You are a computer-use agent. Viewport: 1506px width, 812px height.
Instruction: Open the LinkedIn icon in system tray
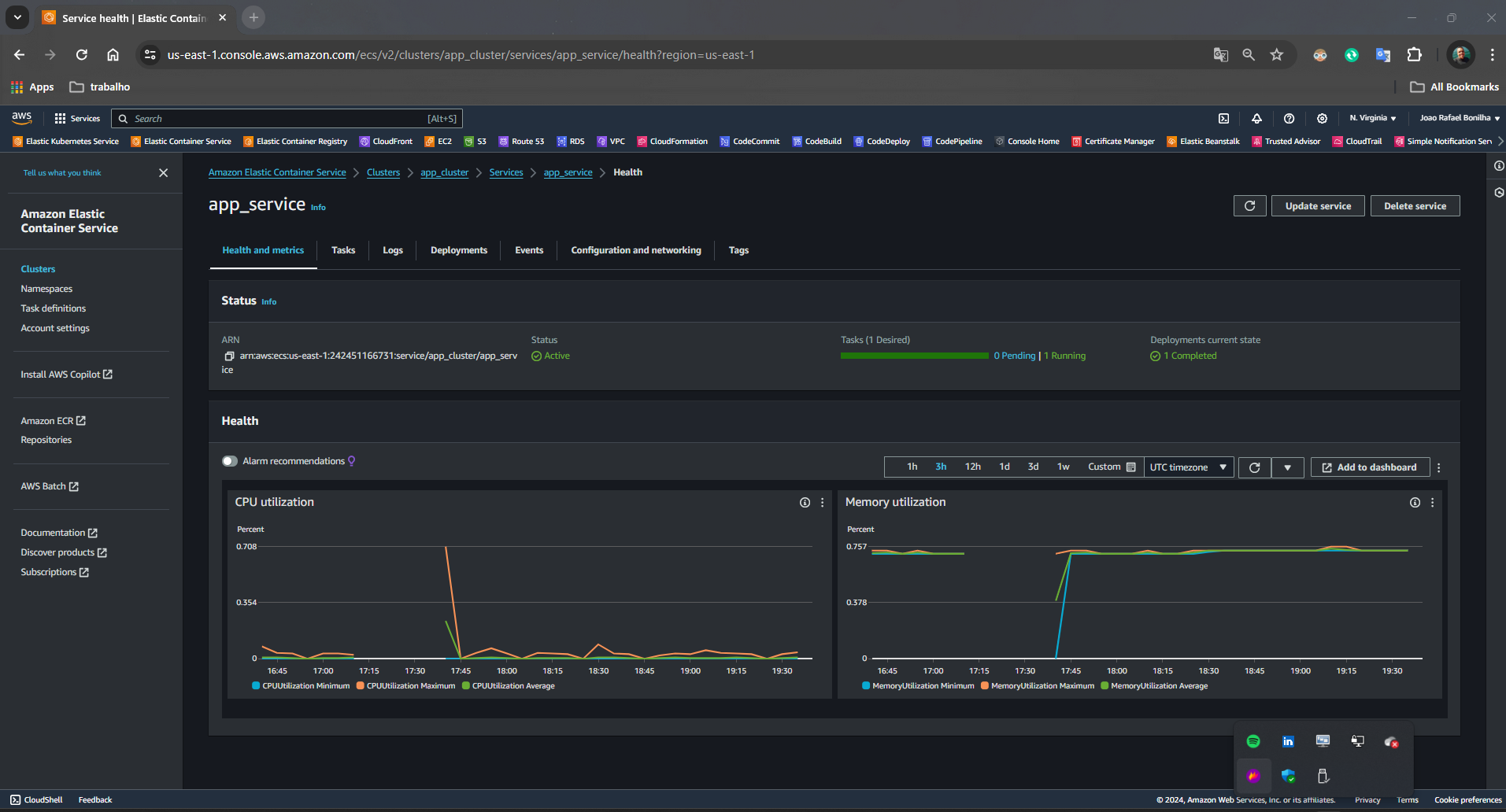pos(1288,741)
